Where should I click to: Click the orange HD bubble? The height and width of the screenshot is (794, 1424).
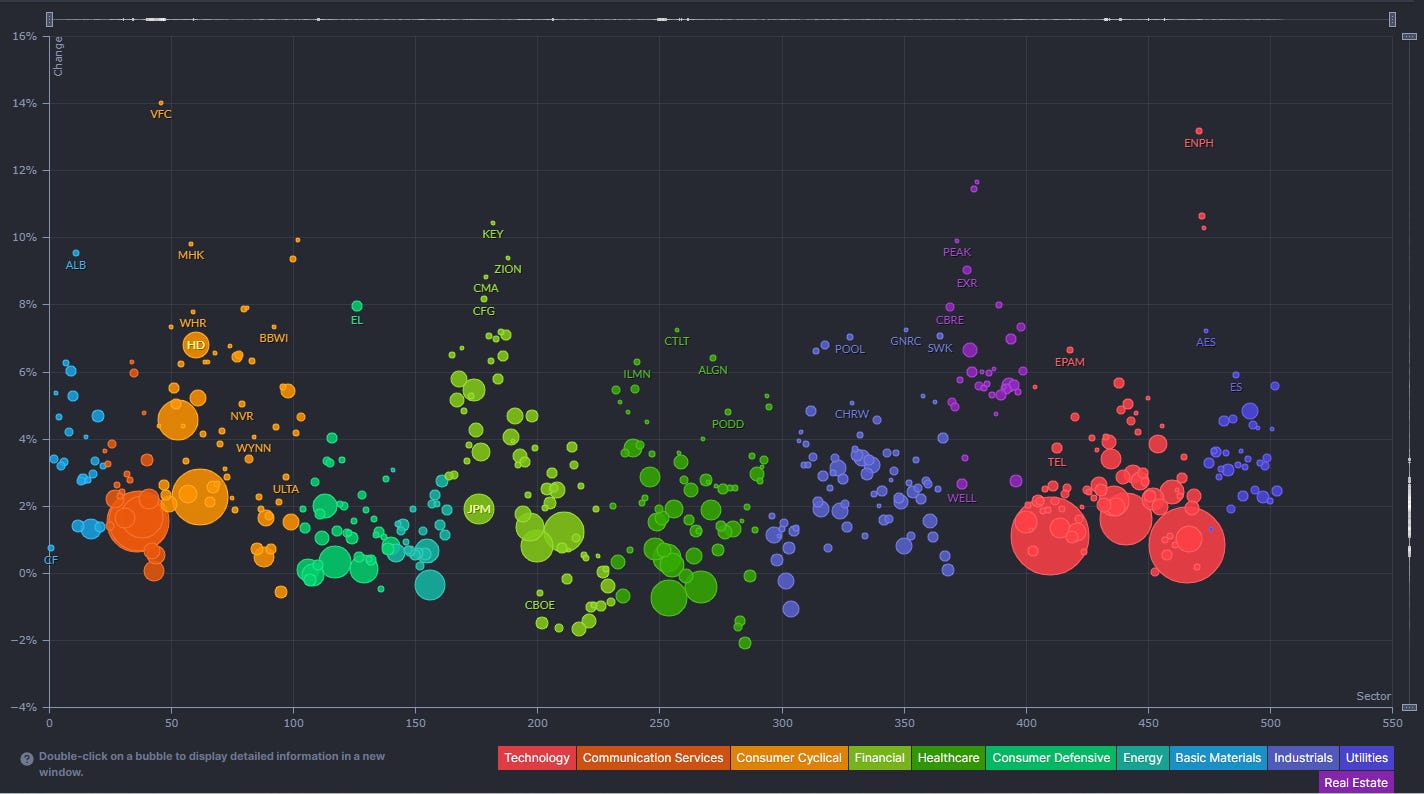tap(196, 345)
